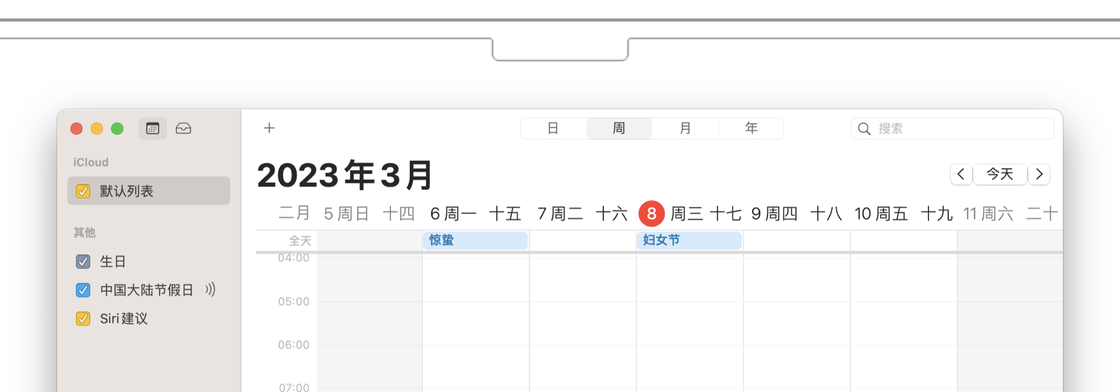Go to previous week arrow
Image resolution: width=1120 pixels, height=392 pixels.
pos(961,174)
